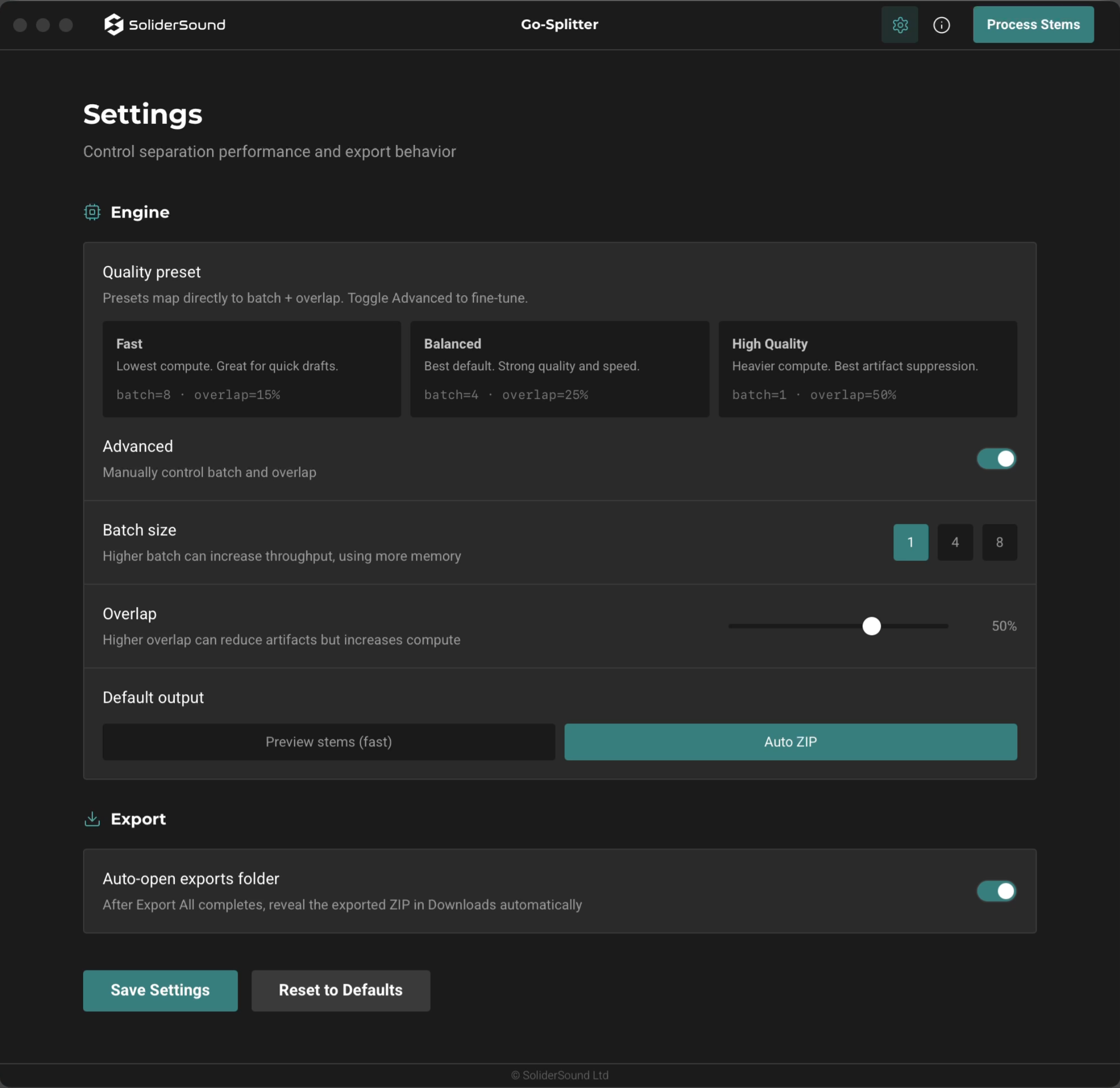This screenshot has height=1088, width=1120.
Task: Click the Advanced label
Action: point(138,446)
